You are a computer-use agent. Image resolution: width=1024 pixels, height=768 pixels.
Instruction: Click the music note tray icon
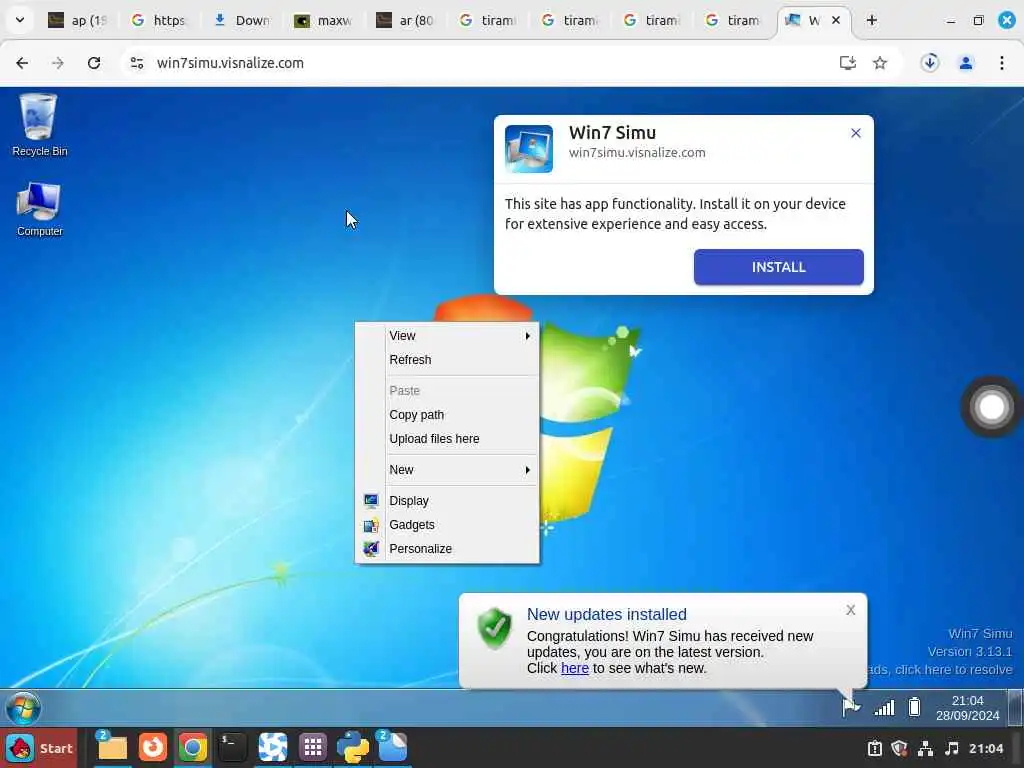click(x=952, y=748)
